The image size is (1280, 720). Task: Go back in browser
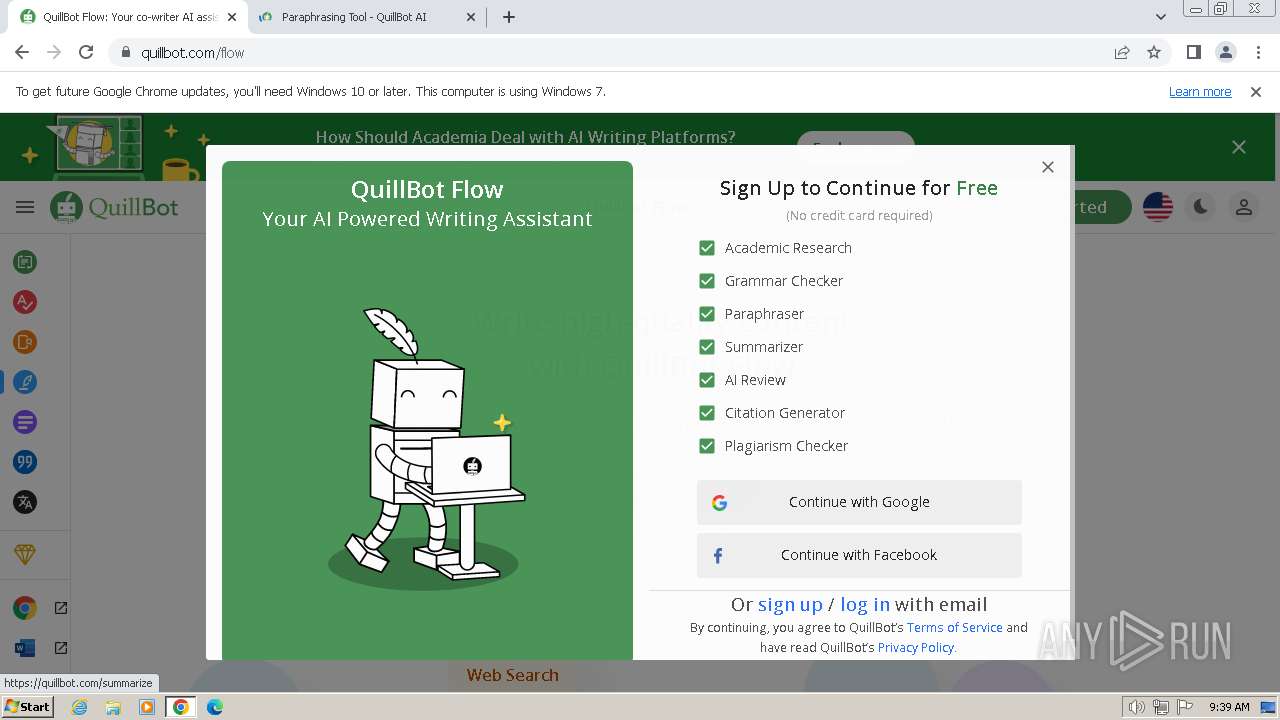point(22,52)
